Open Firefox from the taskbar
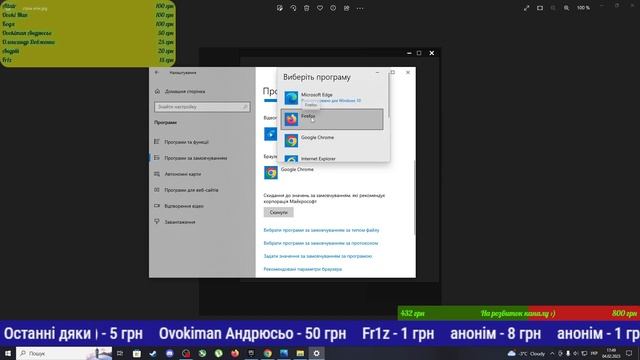 [x=235, y=353]
